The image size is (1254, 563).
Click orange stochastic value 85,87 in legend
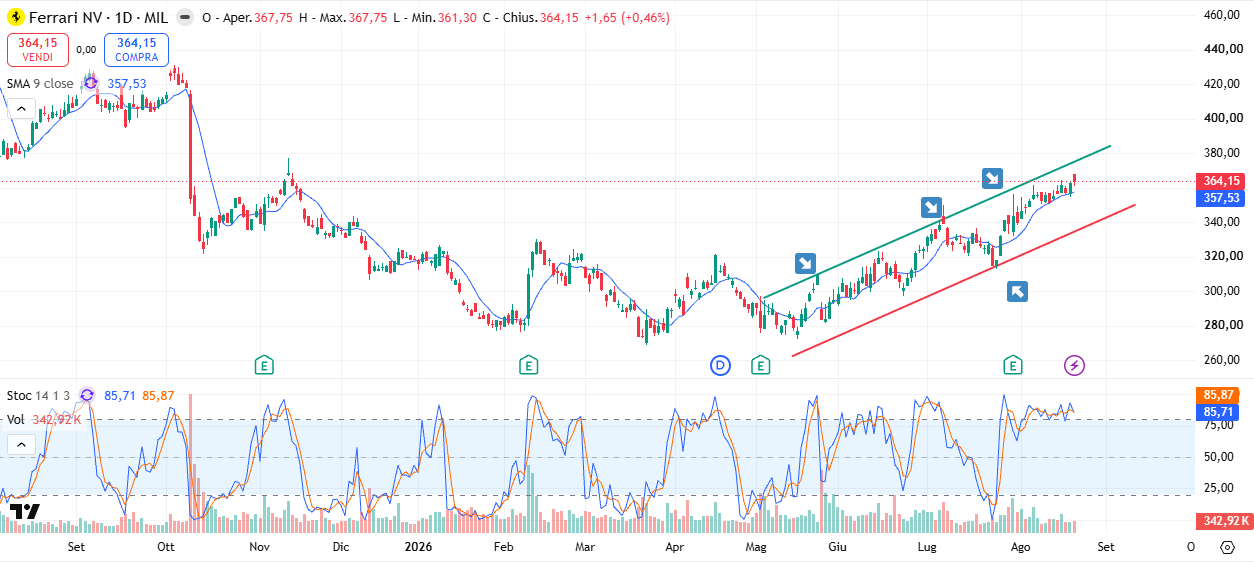[x=158, y=395]
